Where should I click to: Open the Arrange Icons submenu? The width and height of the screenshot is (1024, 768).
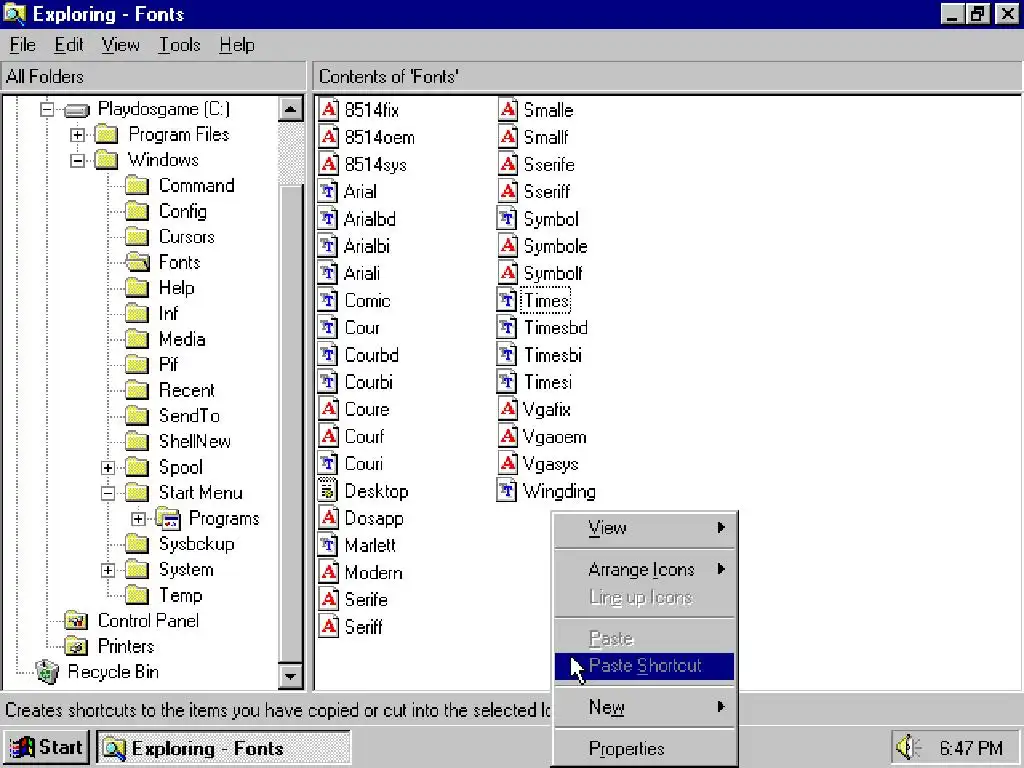(x=645, y=569)
